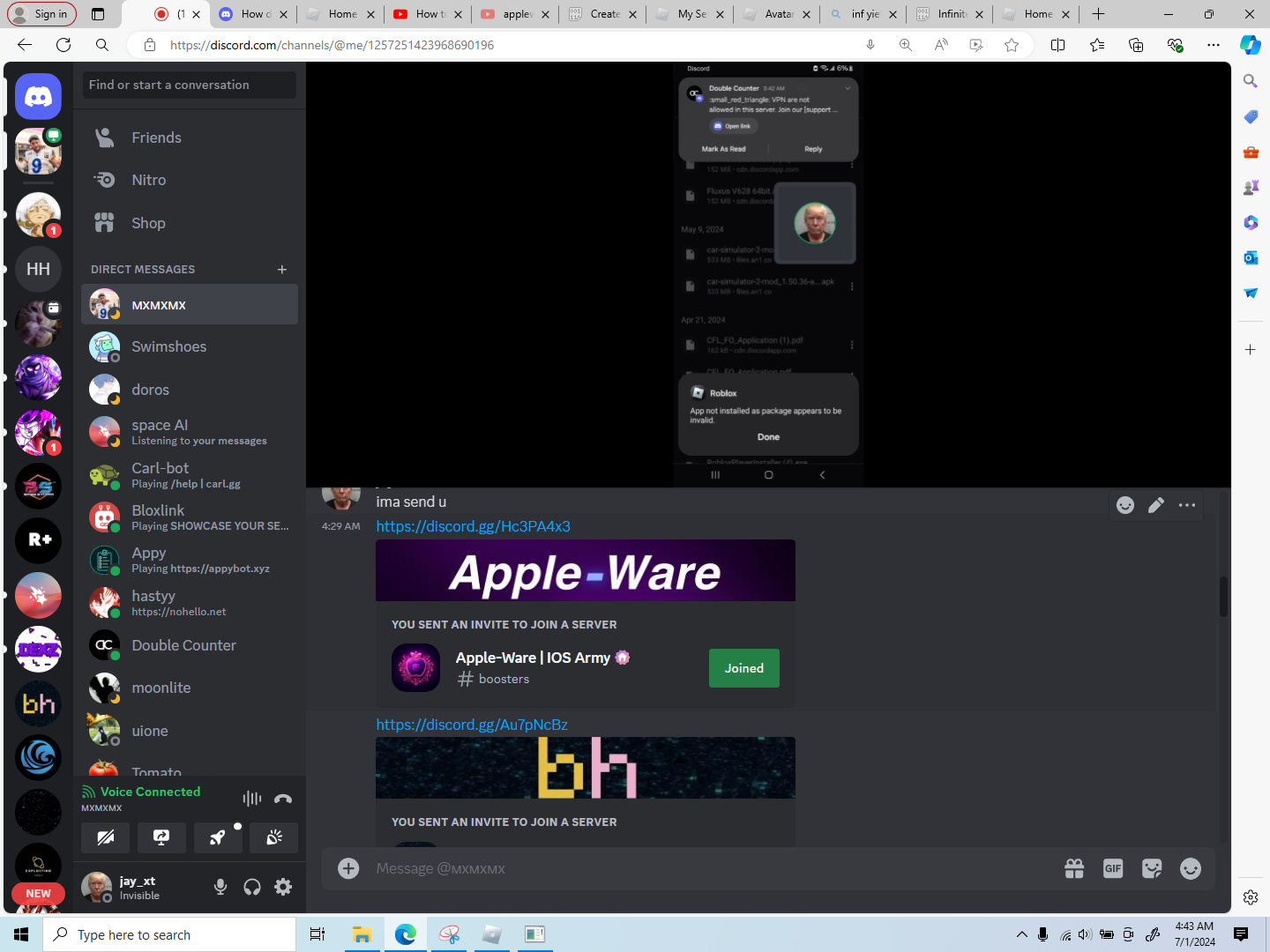Share your screen in voice call
The width and height of the screenshot is (1270, 952).
point(161,837)
